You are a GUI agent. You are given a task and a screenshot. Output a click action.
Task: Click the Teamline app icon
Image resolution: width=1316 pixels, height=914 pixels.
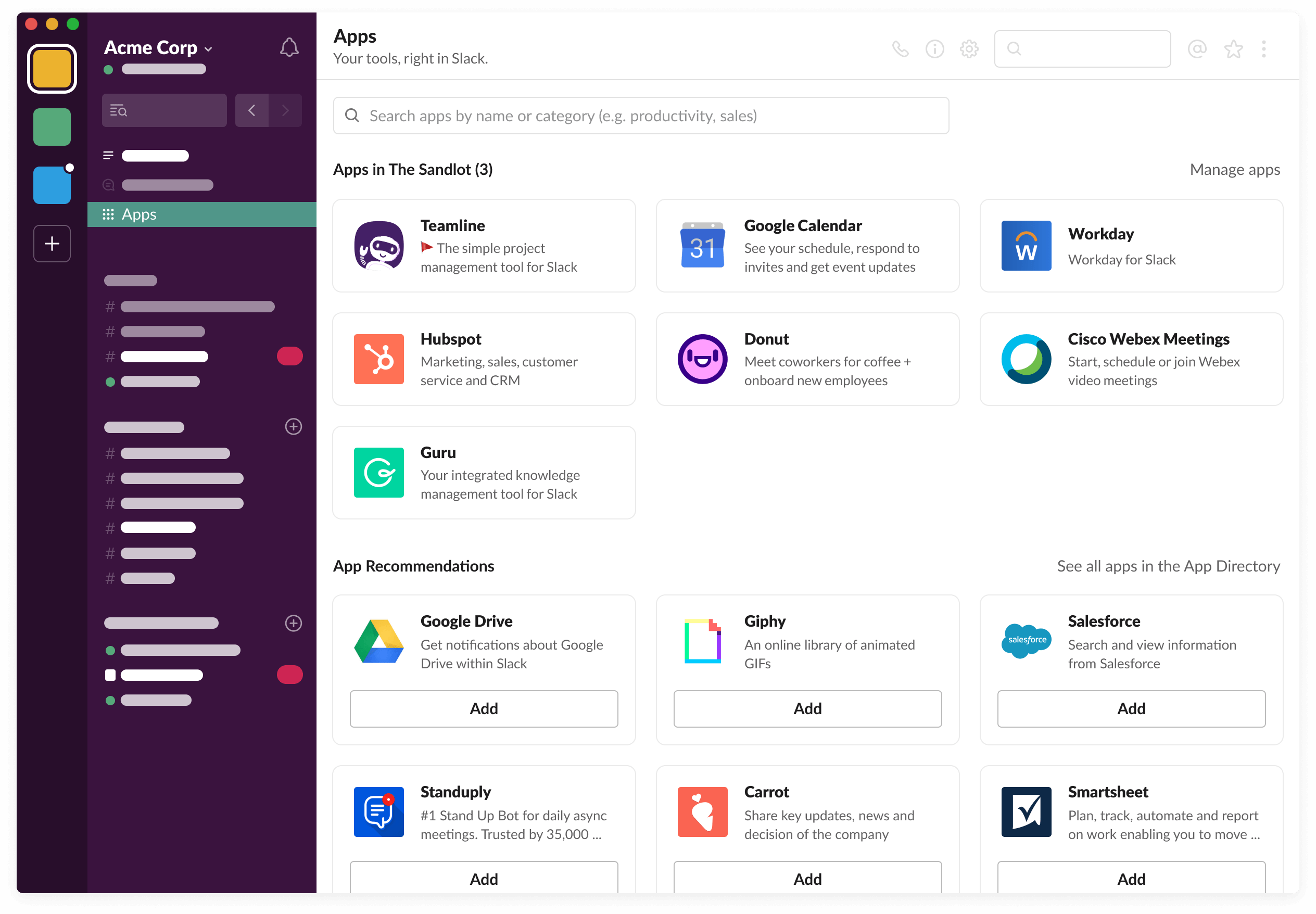coord(378,243)
